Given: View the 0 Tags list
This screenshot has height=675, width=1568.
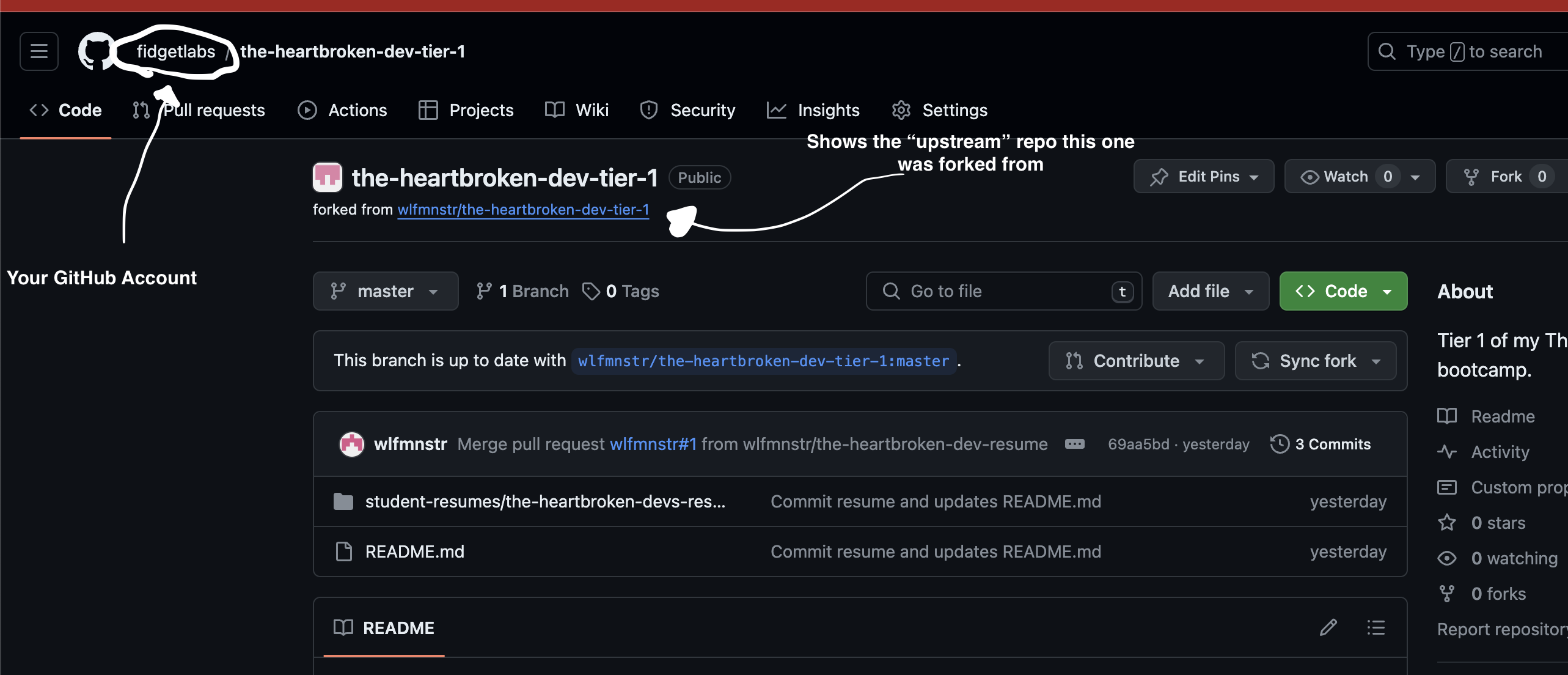Looking at the screenshot, I should tap(621, 291).
